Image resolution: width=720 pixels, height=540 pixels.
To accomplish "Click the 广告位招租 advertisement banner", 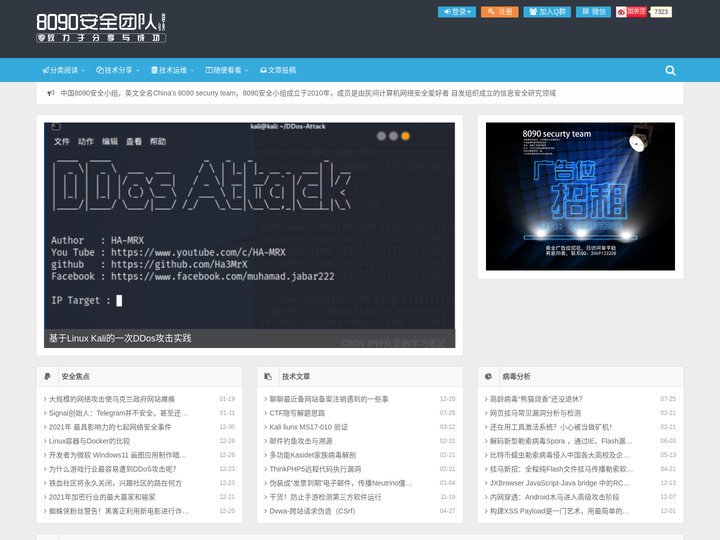I will click(x=580, y=197).
